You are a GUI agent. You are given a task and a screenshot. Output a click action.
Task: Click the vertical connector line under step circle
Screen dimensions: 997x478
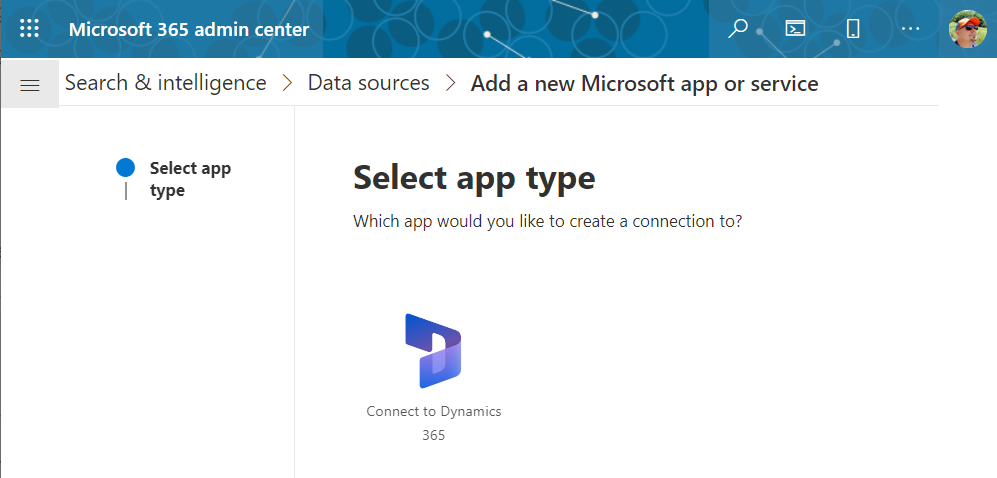click(126, 191)
